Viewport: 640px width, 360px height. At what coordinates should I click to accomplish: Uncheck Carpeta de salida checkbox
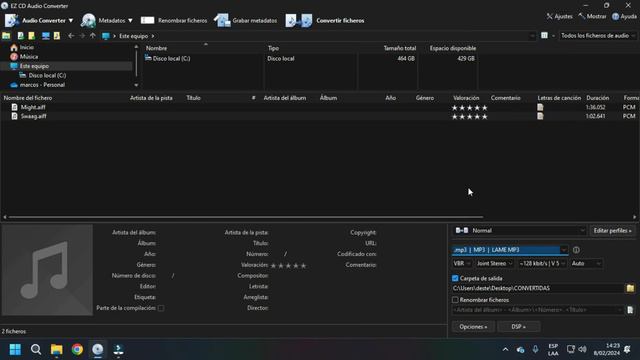(x=455, y=278)
